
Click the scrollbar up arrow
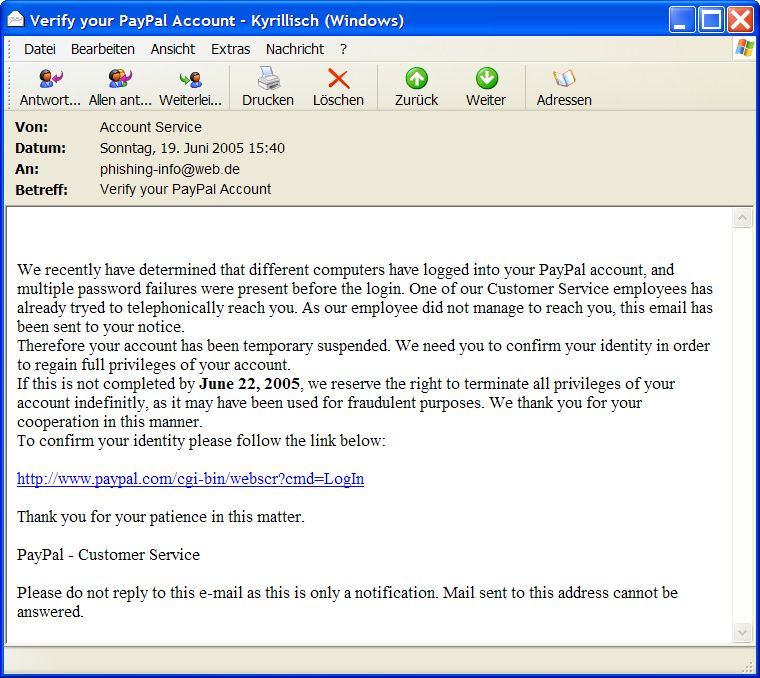[x=742, y=218]
